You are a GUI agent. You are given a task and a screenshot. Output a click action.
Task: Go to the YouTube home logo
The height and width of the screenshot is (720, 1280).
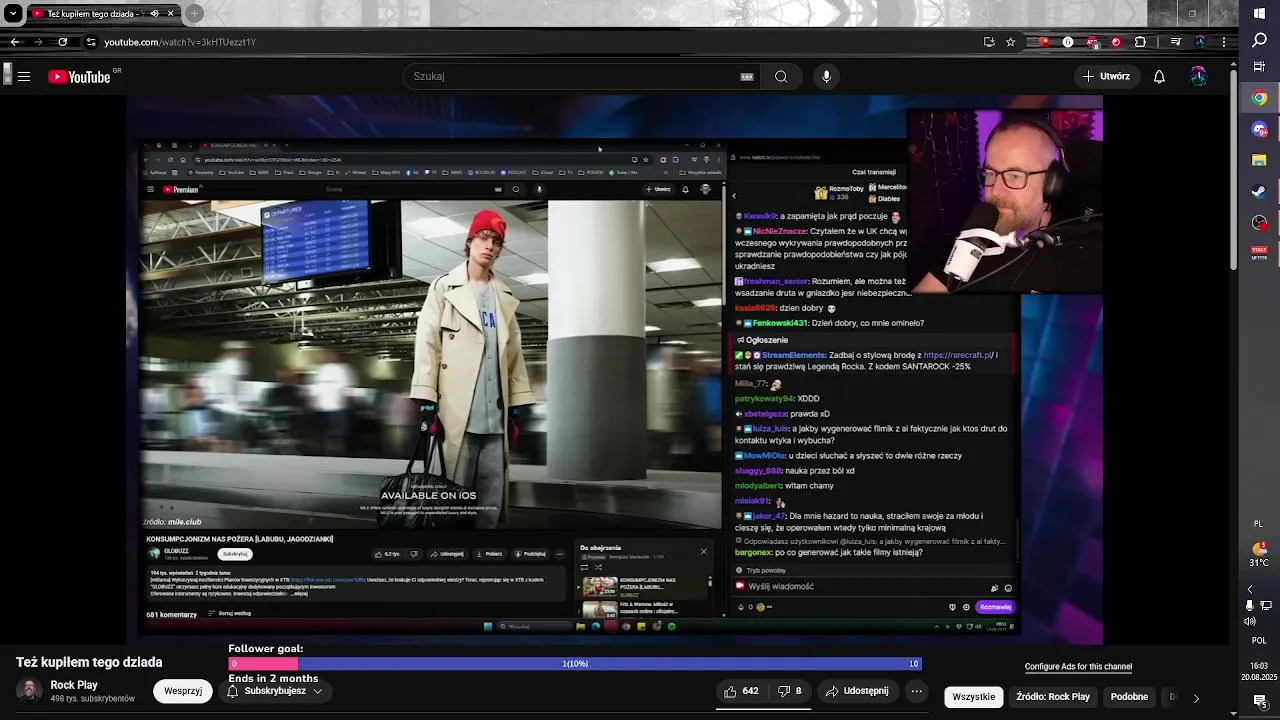coord(79,77)
